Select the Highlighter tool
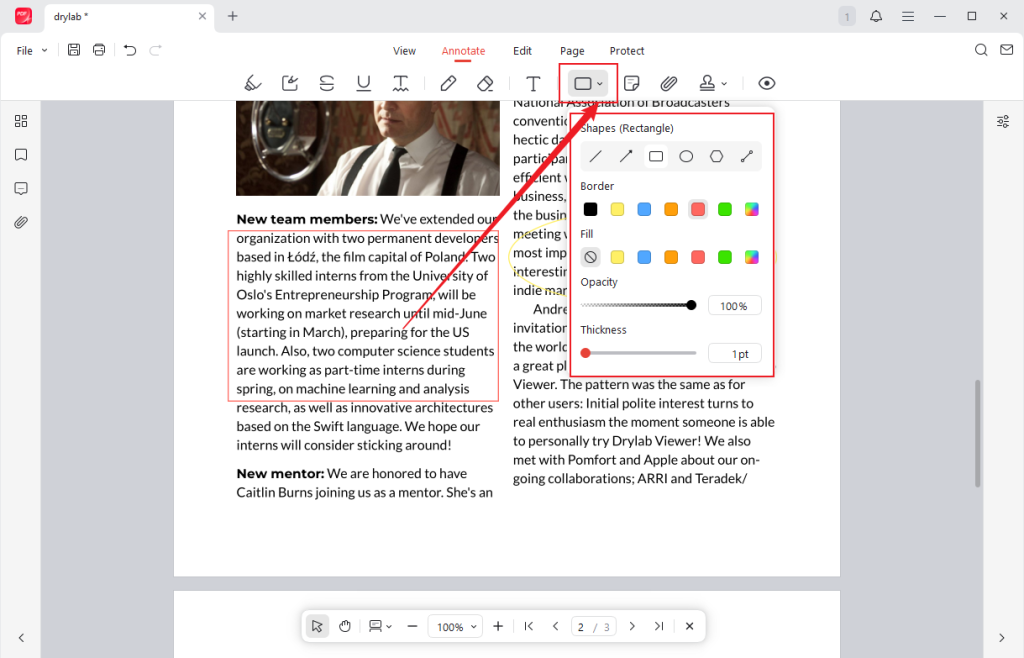The width and height of the screenshot is (1024, 658). [x=252, y=83]
